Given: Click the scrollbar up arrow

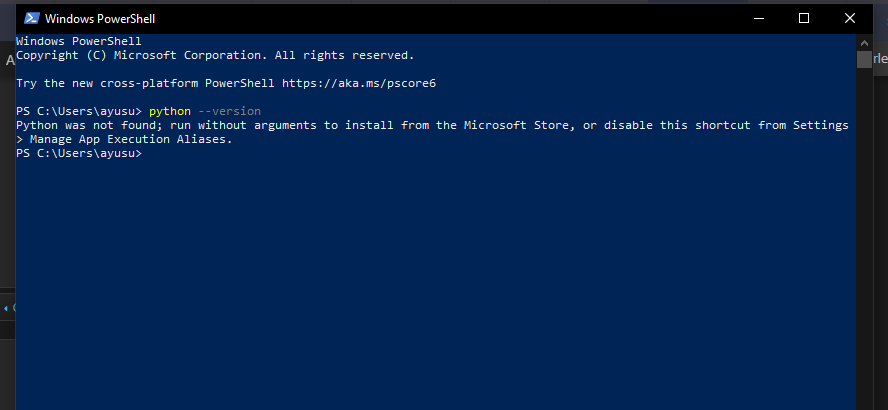Looking at the screenshot, I should coord(864,41).
